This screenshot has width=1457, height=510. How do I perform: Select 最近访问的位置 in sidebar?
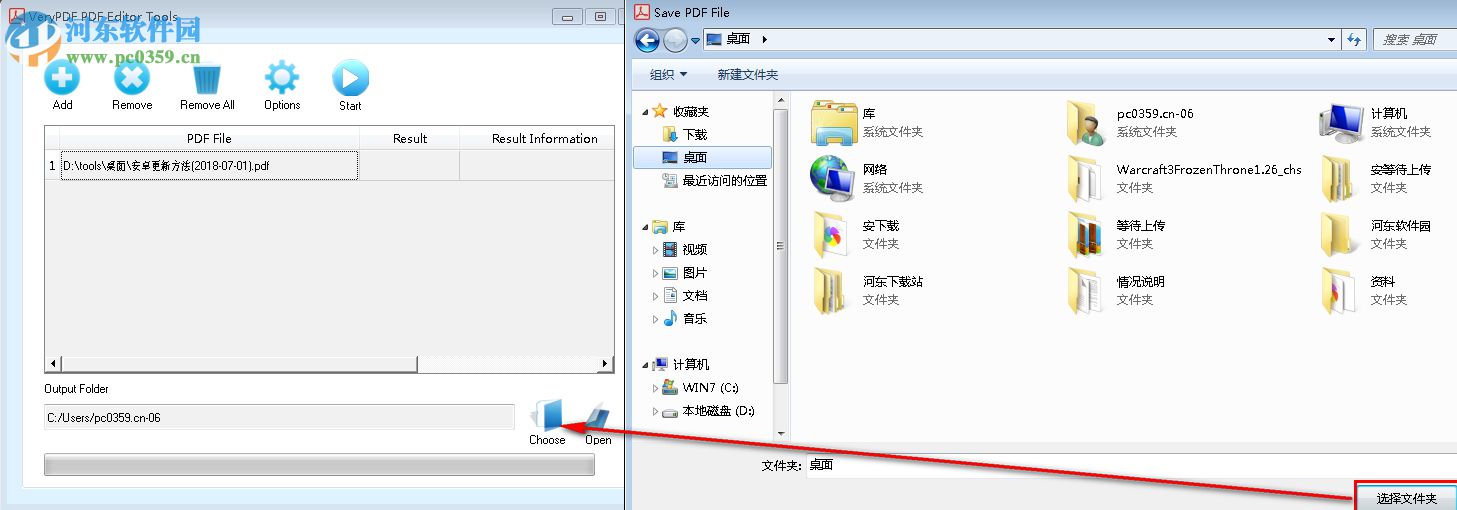[x=715, y=181]
